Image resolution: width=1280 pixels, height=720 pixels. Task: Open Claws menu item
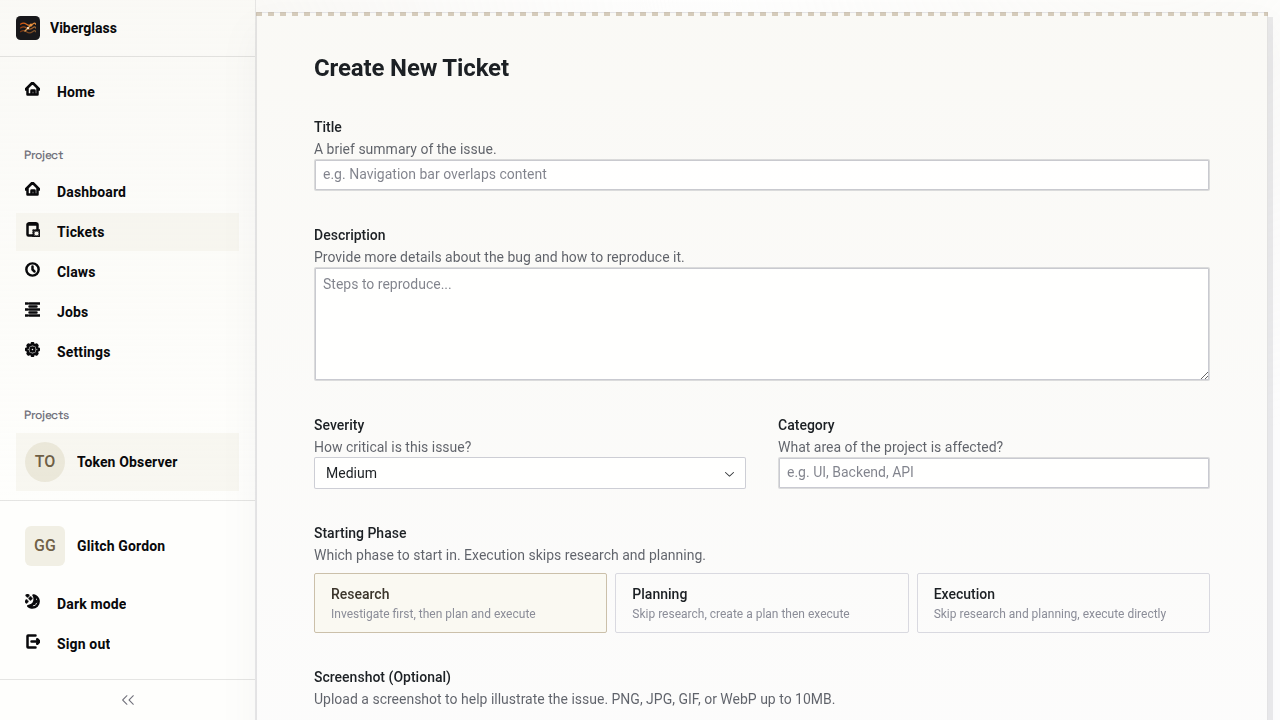click(x=76, y=272)
